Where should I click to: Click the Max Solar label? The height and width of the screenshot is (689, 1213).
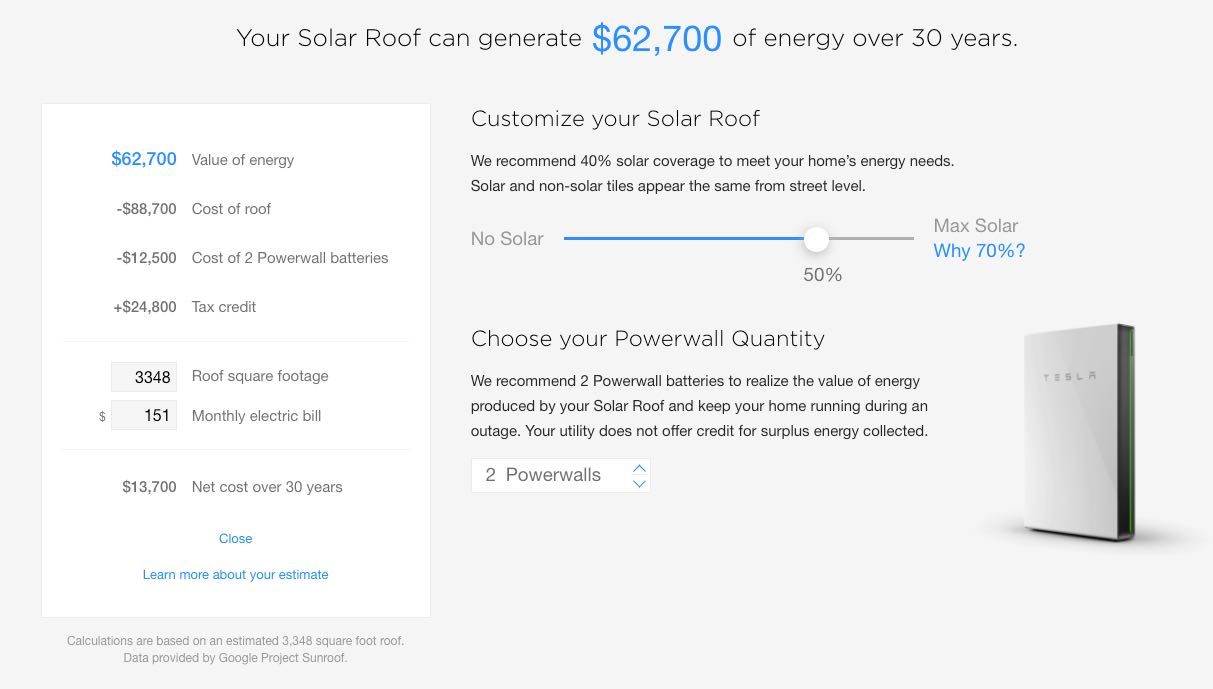[x=976, y=226]
